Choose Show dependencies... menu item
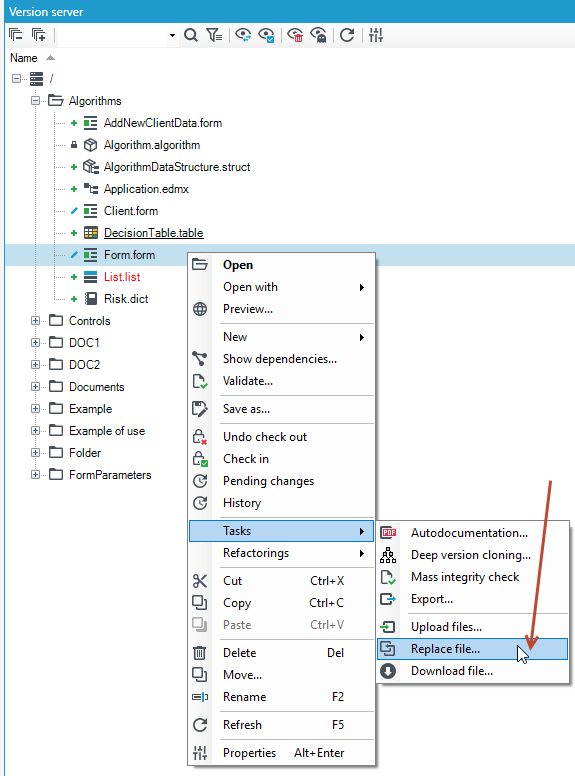 (x=282, y=359)
